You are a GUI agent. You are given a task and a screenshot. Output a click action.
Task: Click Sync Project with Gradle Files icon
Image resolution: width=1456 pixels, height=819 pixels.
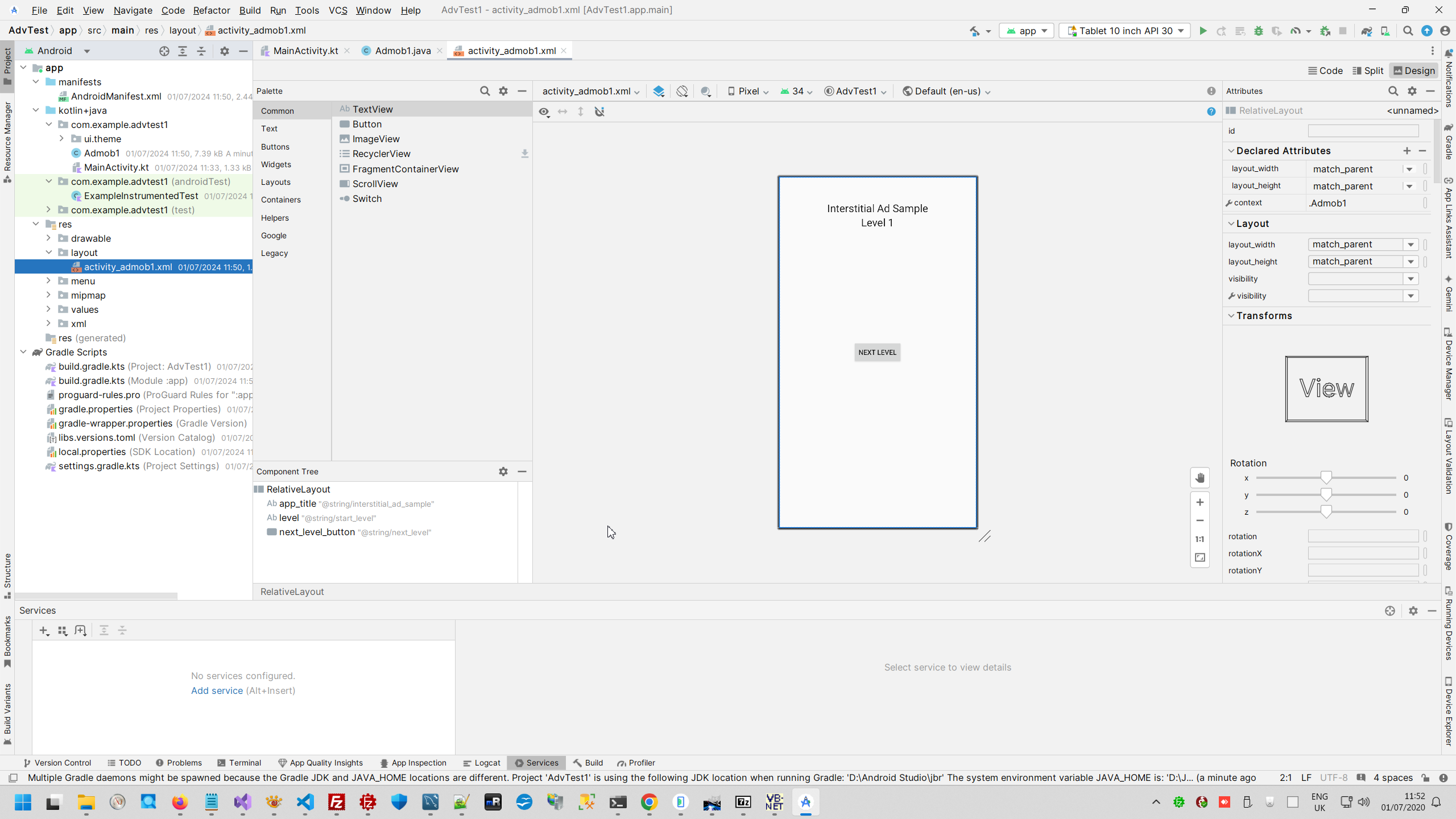point(1366,31)
